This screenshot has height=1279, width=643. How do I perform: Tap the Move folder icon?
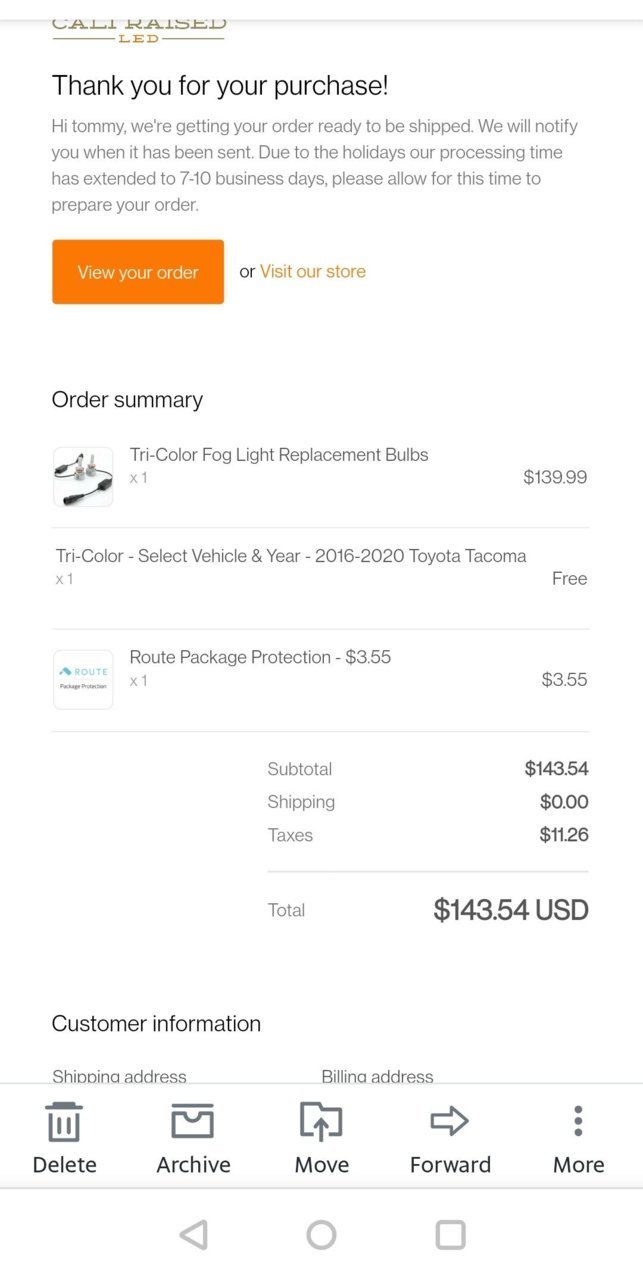(321, 1122)
